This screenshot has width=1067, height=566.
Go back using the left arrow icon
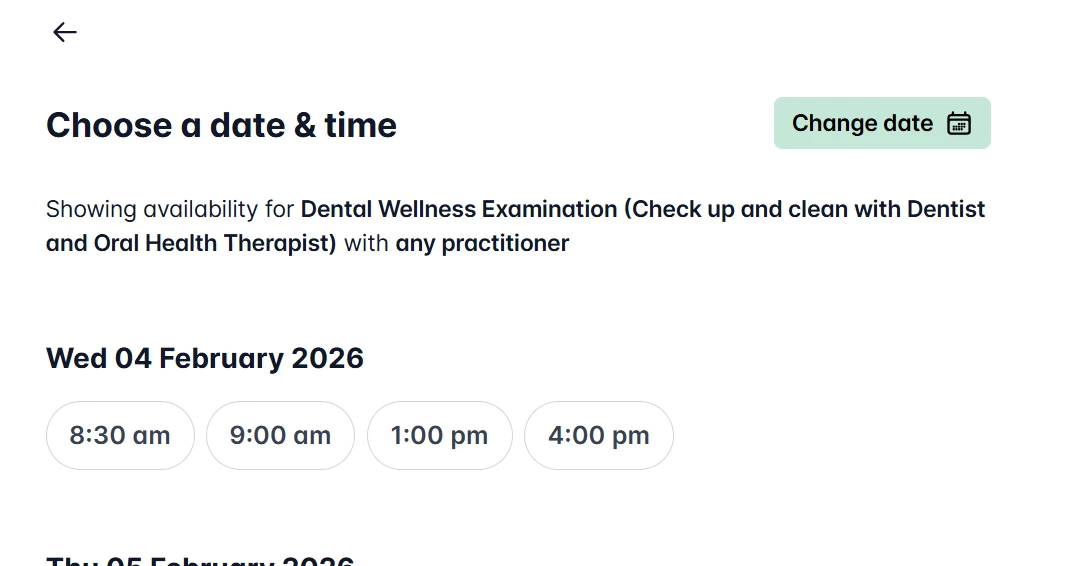64,32
